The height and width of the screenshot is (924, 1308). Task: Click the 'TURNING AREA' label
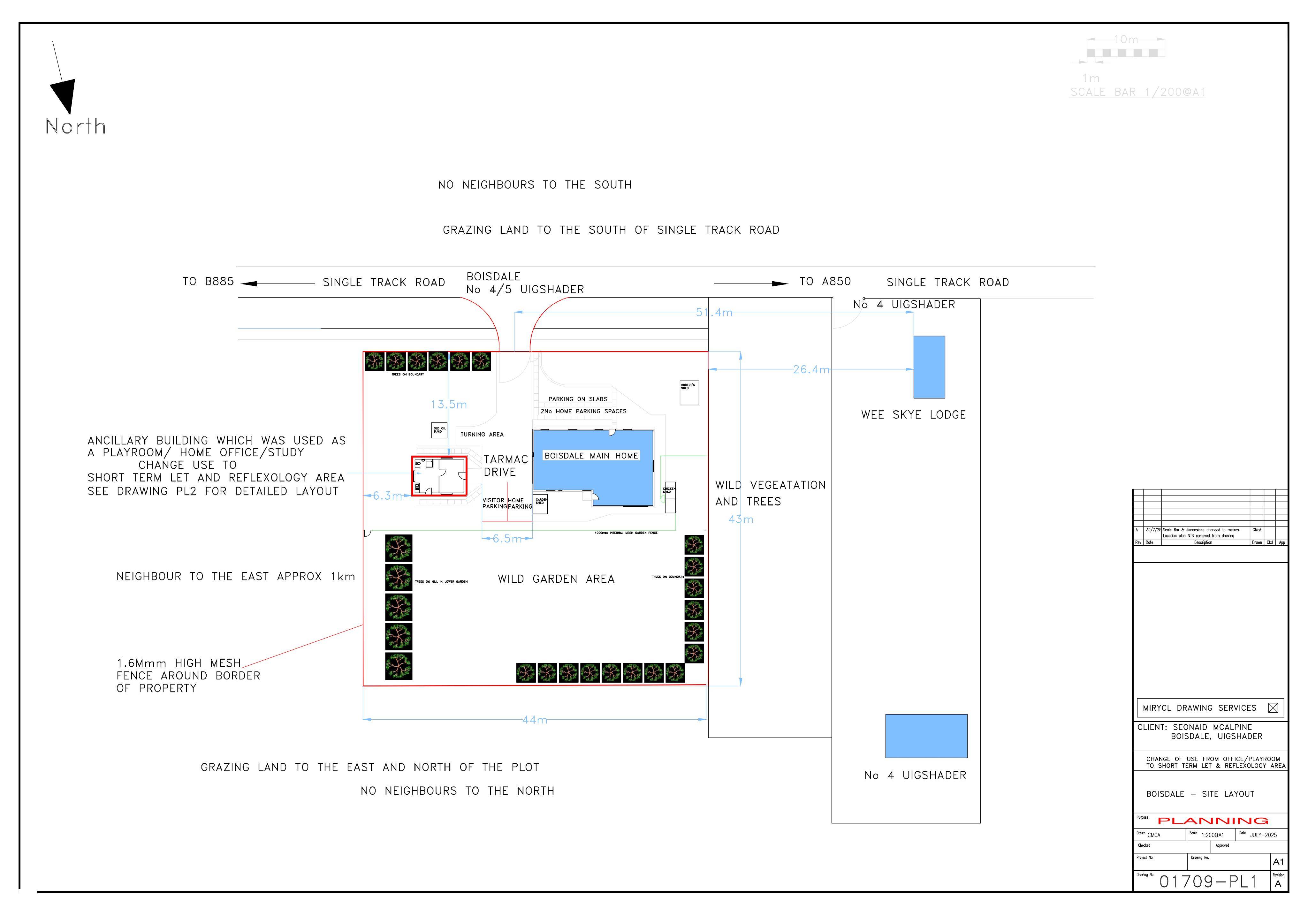point(482,435)
